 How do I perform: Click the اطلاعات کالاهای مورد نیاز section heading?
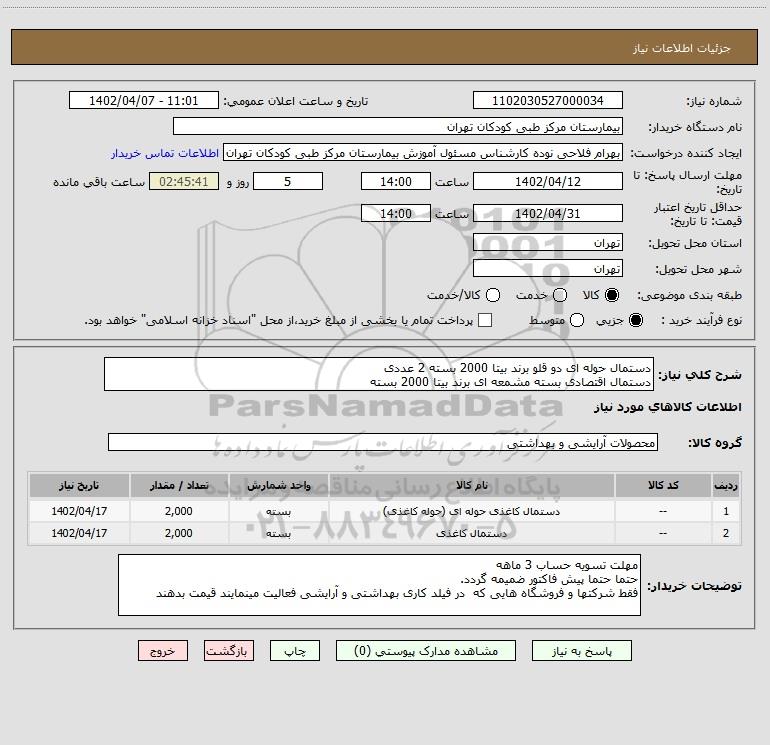click(x=668, y=407)
